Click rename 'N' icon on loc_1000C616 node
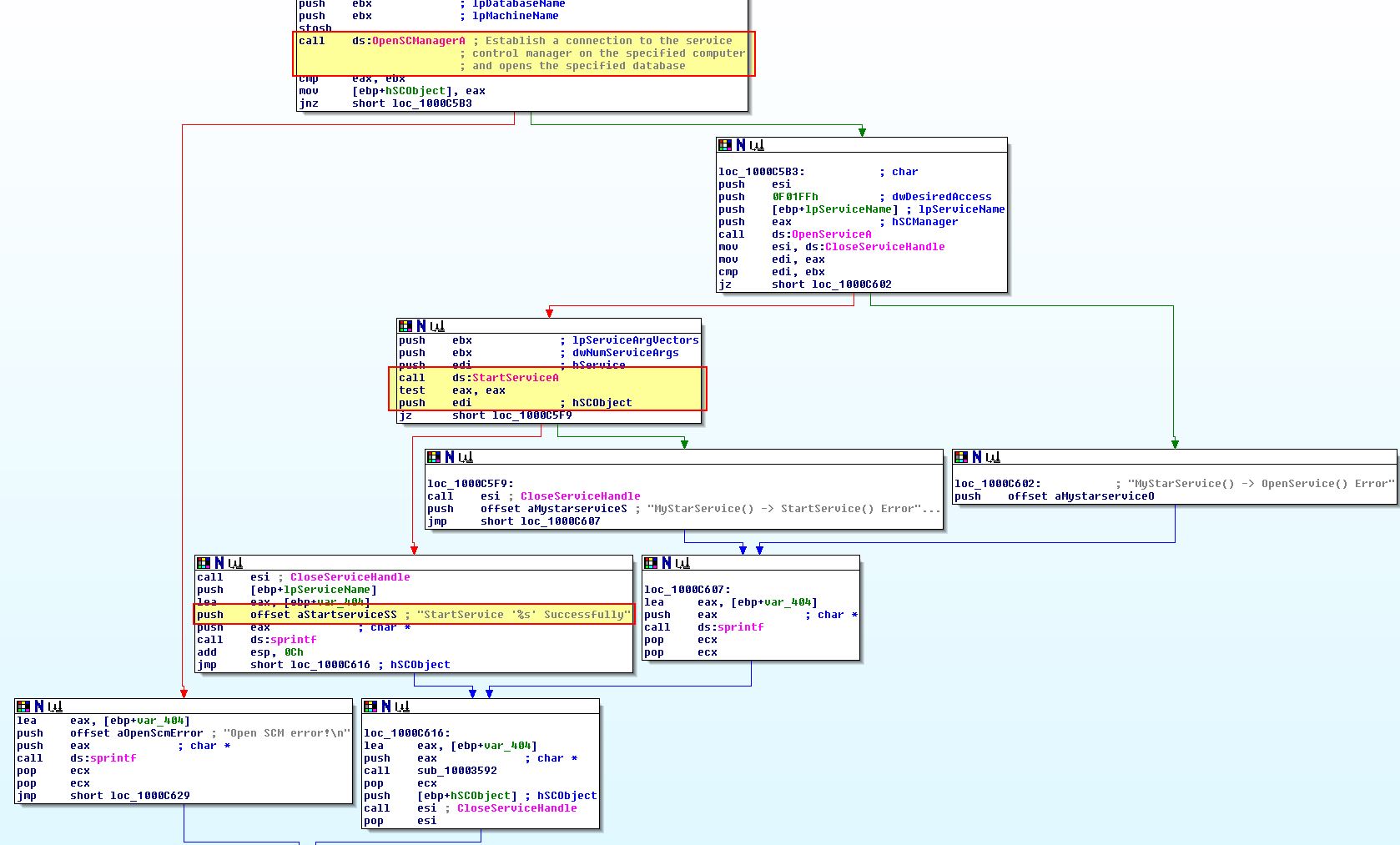Viewport: 1400px width, 845px height. [386, 707]
